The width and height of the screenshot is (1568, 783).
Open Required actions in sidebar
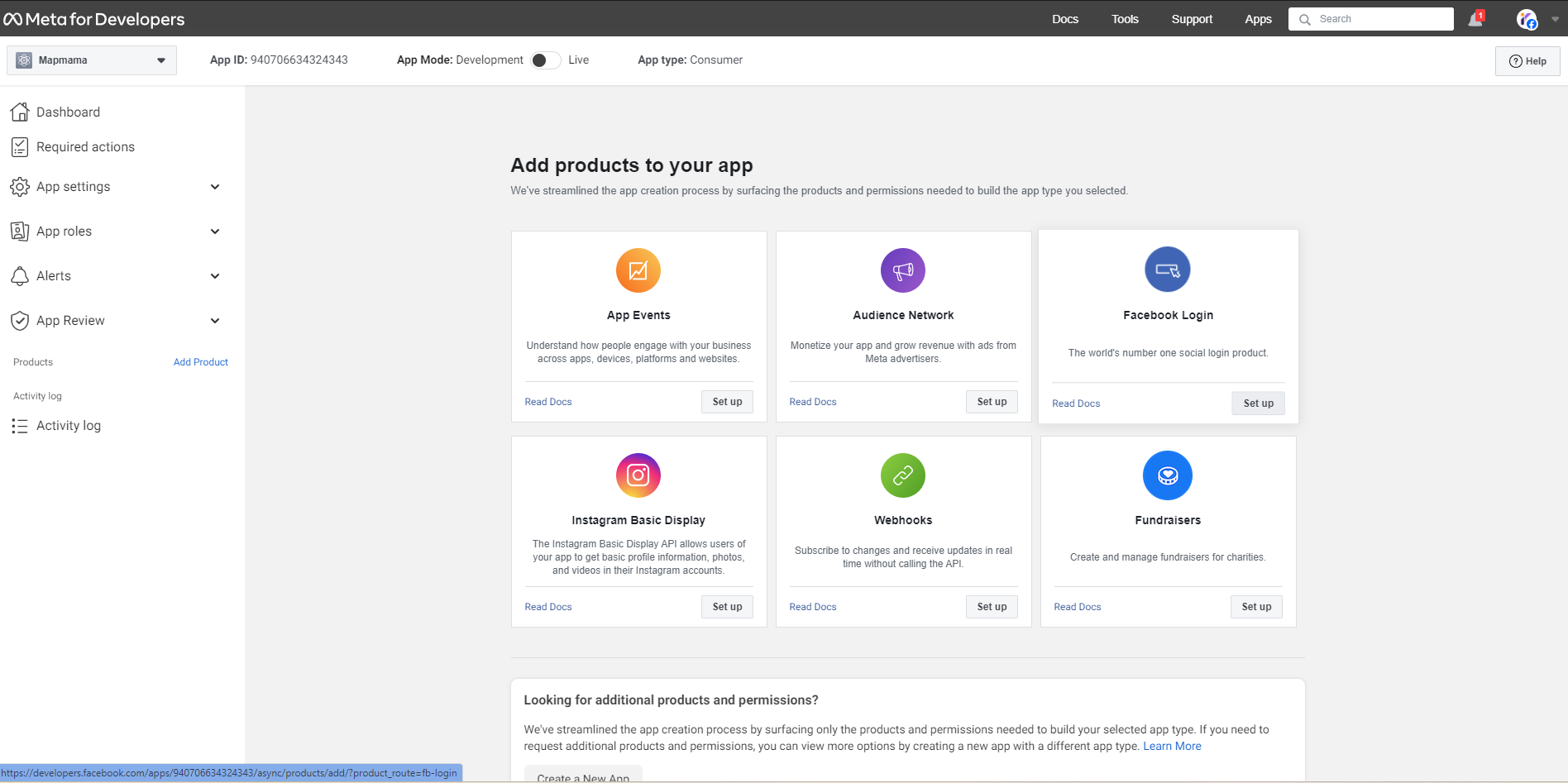85,147
